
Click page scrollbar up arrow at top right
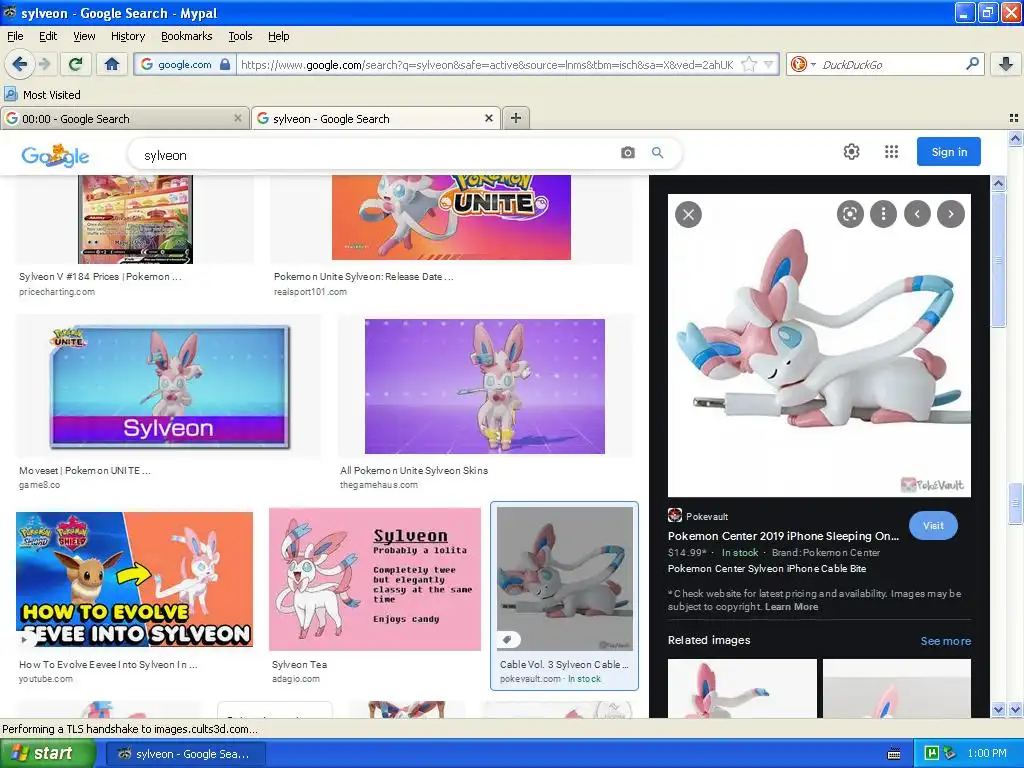[x=1015, y=138]
